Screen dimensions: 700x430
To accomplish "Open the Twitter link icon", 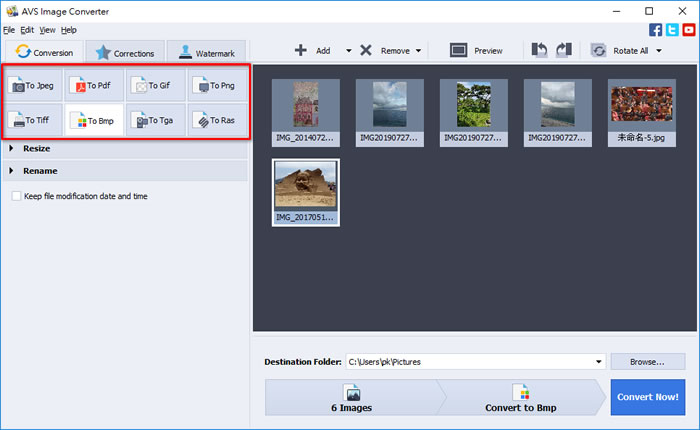I will (672, 30).
